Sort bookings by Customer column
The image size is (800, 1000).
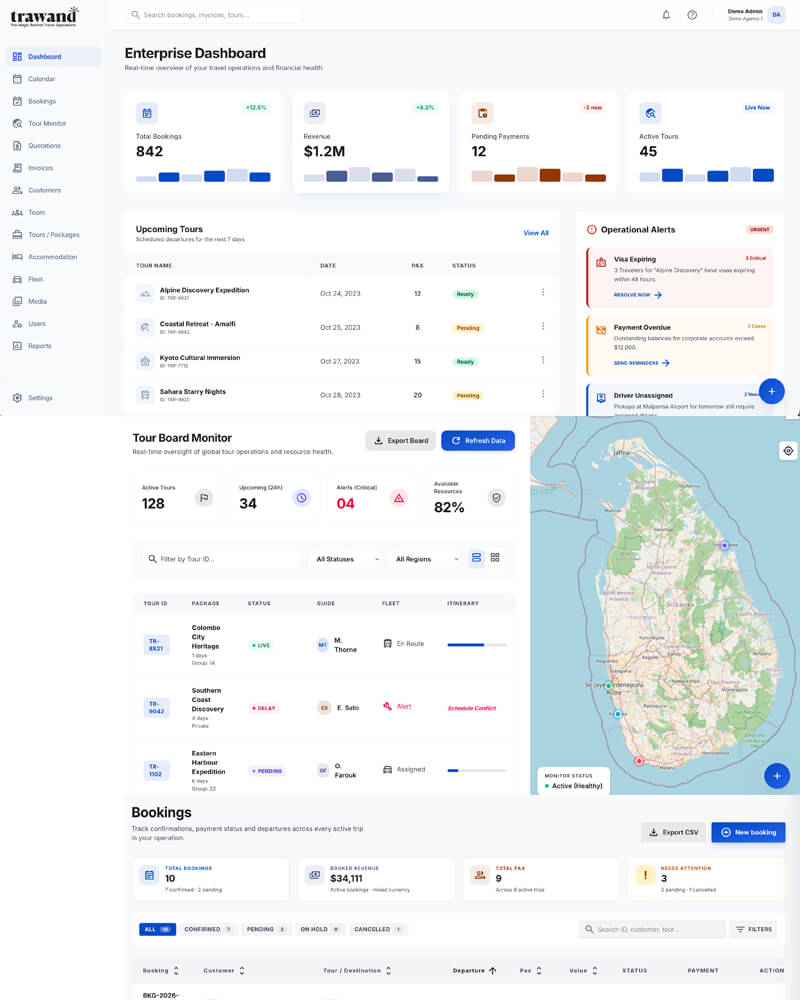click(224, 971)
